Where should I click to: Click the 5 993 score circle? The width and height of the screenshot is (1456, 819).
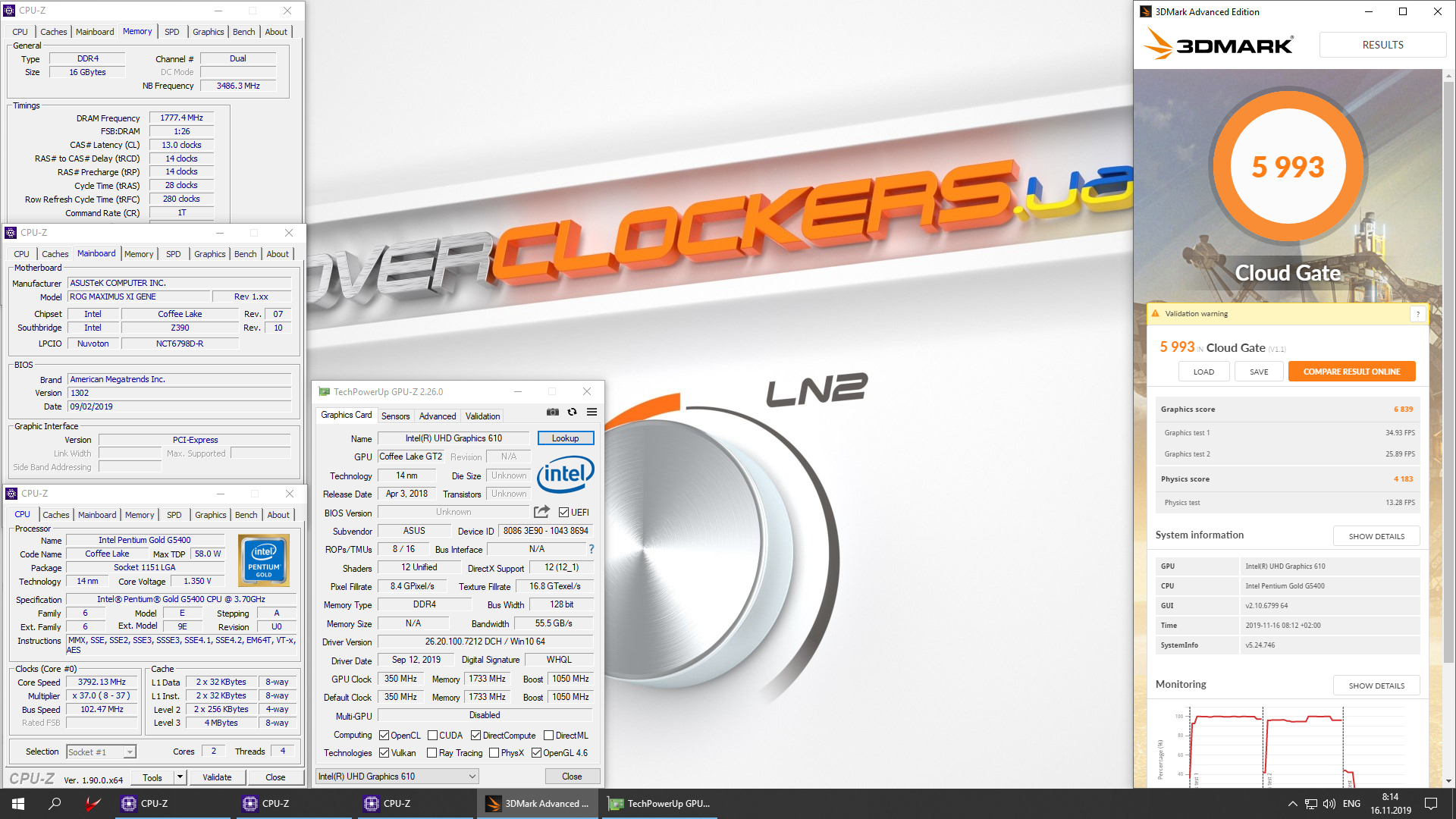point(1288,167)
